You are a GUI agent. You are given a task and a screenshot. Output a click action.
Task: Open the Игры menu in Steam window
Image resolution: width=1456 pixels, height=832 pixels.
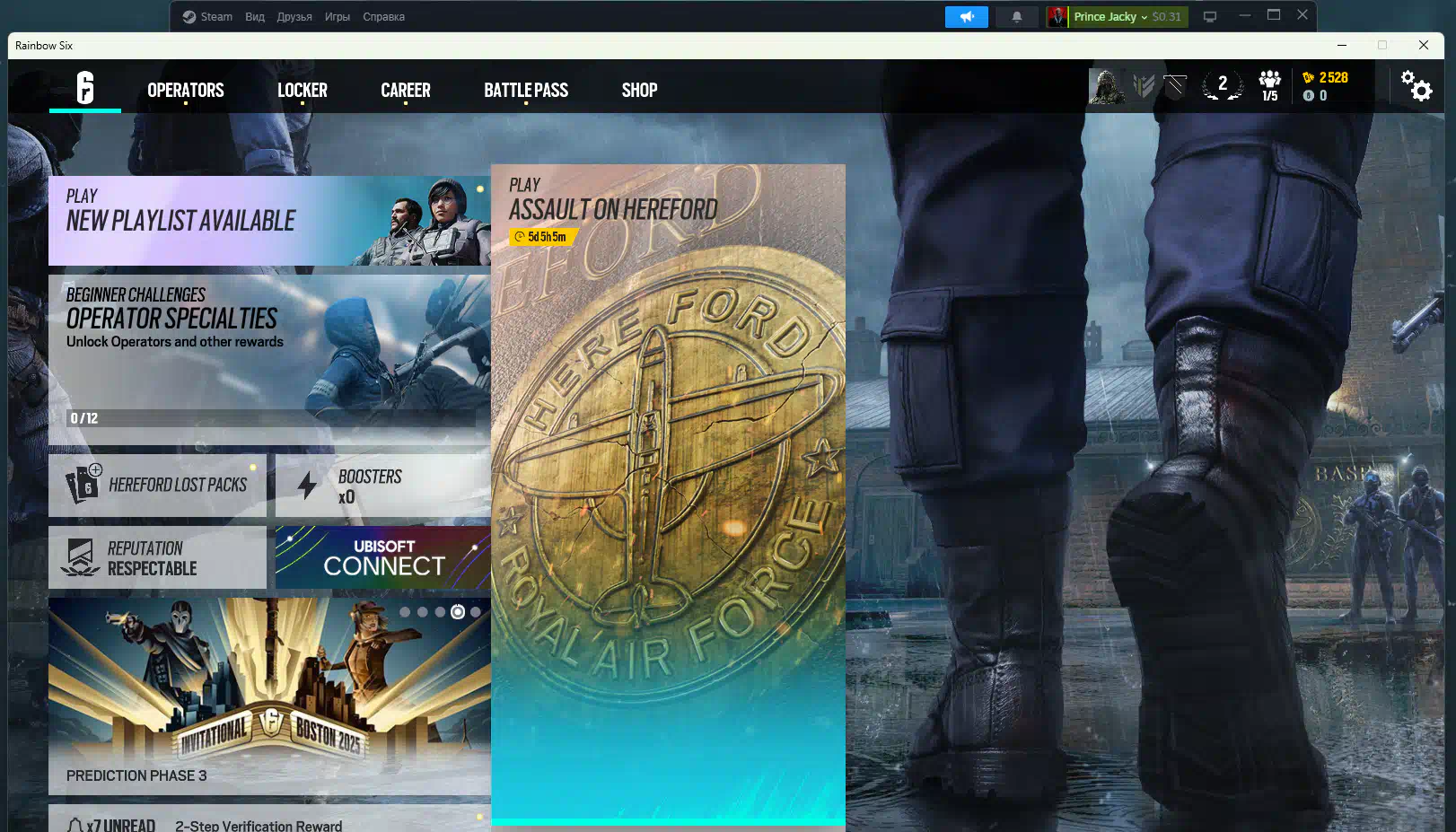coord(338,16)
